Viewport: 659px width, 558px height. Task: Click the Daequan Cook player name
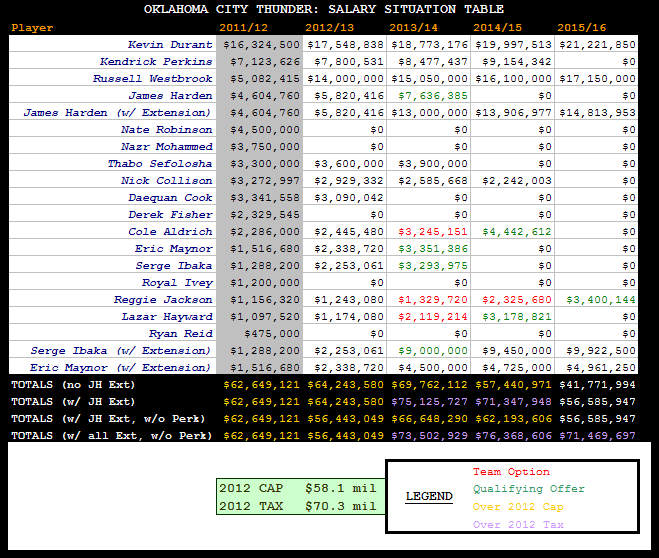pyautogui.click(x=170, y=197)
